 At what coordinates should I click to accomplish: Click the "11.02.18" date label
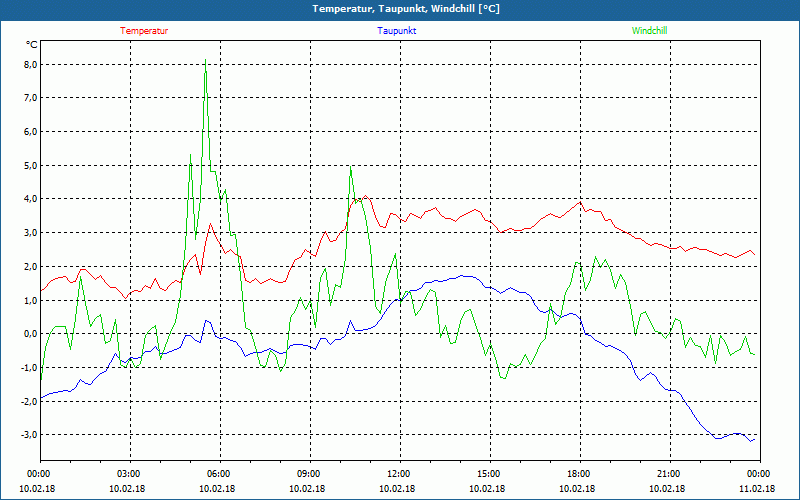pyautogui.click(x=757, y=489)
